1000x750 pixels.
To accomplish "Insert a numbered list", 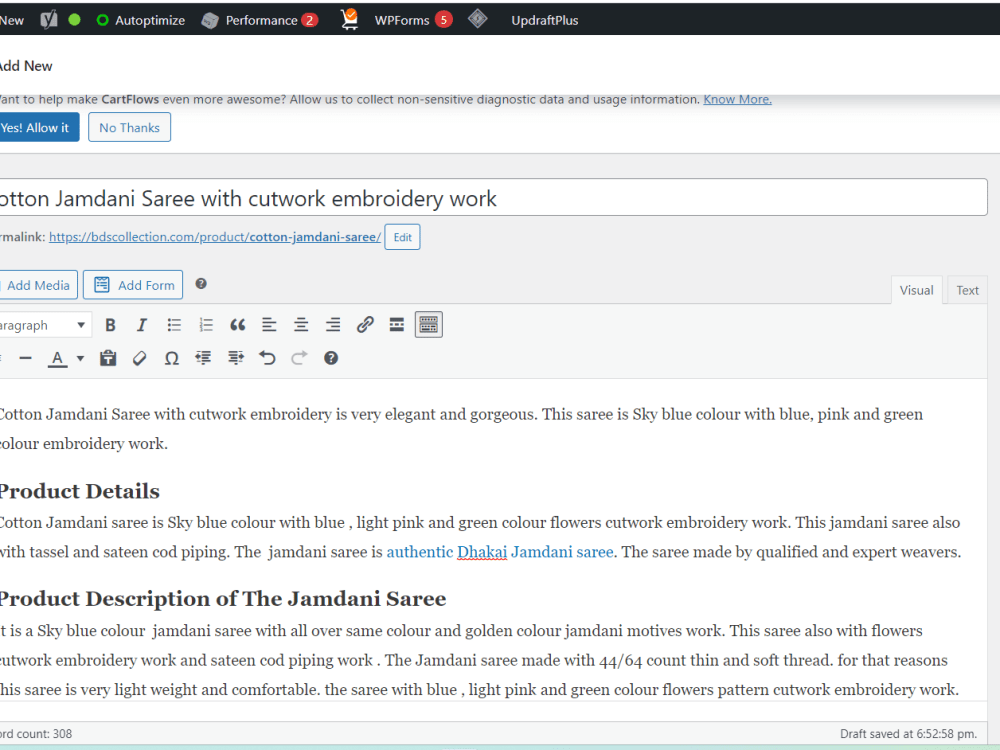I will point(206,325).
